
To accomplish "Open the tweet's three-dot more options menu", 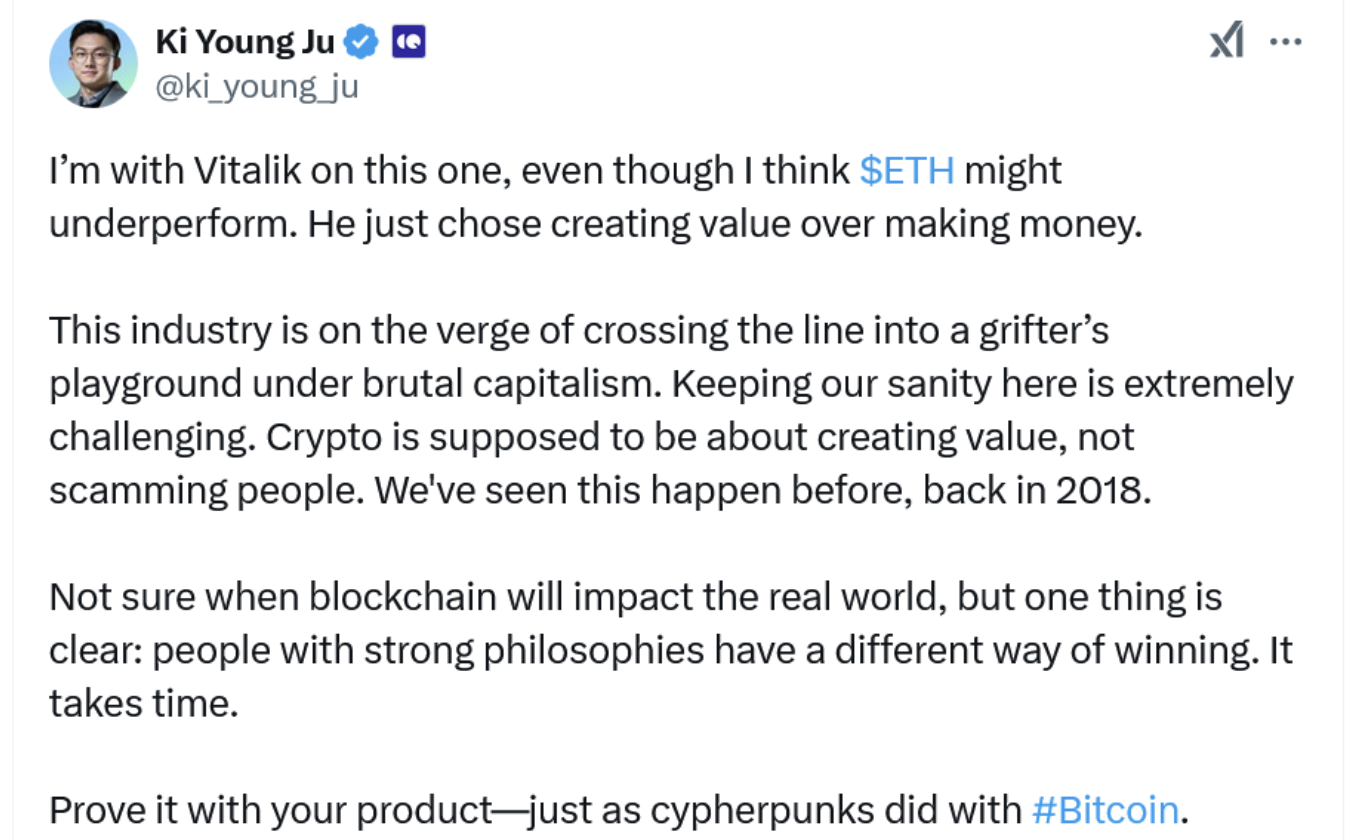I will point(1285,41).
